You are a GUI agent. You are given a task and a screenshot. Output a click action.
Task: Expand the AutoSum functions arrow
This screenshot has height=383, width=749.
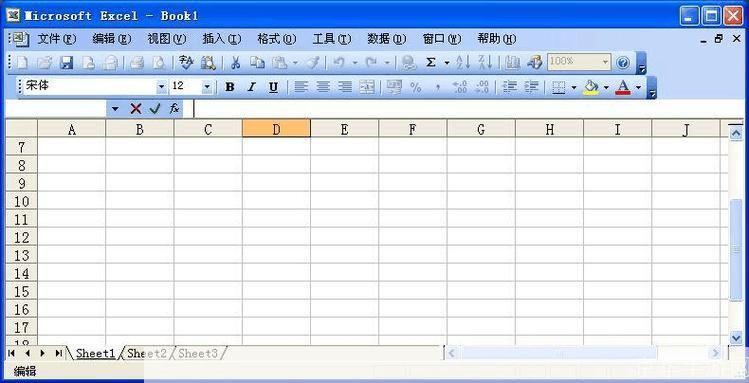[x=447, y=63]
